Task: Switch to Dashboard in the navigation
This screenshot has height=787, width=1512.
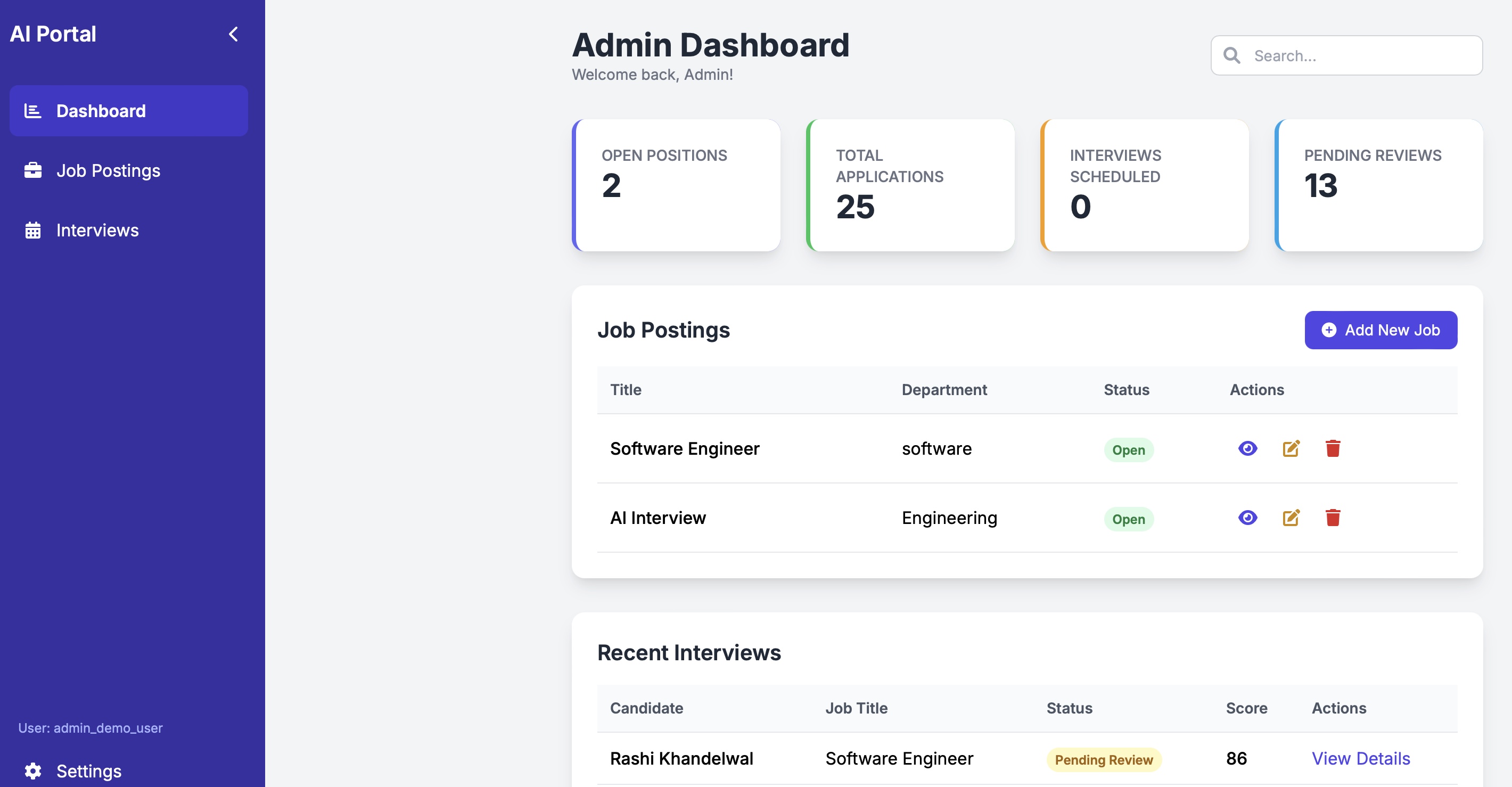Action: [101, 110]
